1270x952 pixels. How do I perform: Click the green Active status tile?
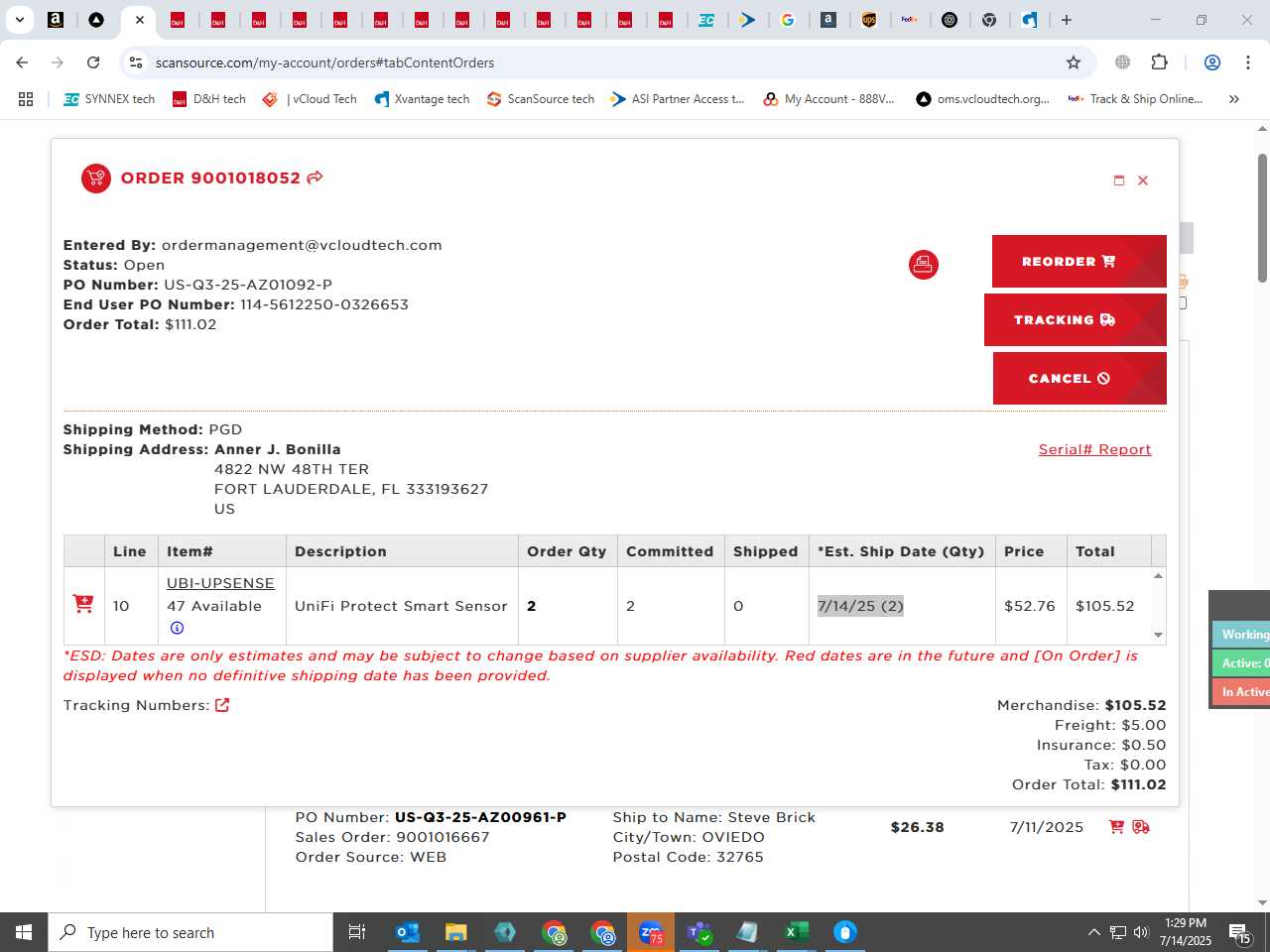(1241, 663)
